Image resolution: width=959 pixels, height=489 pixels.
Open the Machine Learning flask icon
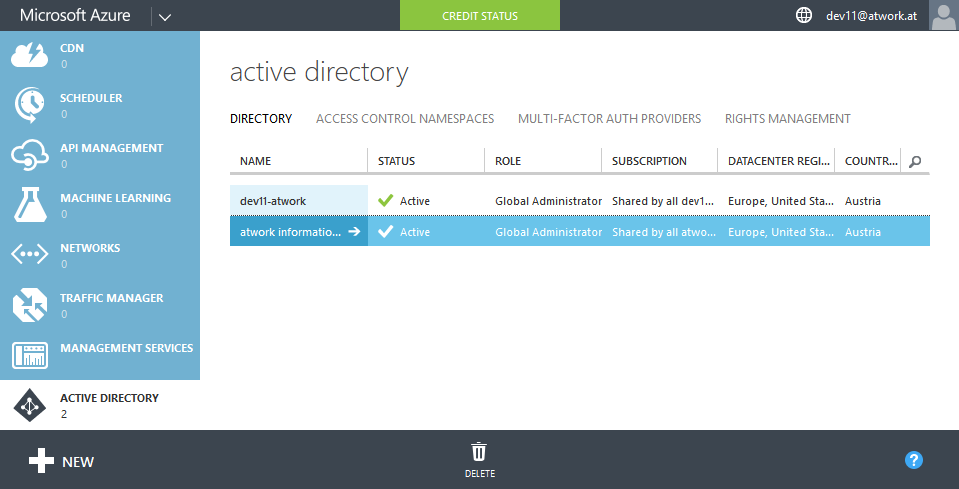coord(29,205)
